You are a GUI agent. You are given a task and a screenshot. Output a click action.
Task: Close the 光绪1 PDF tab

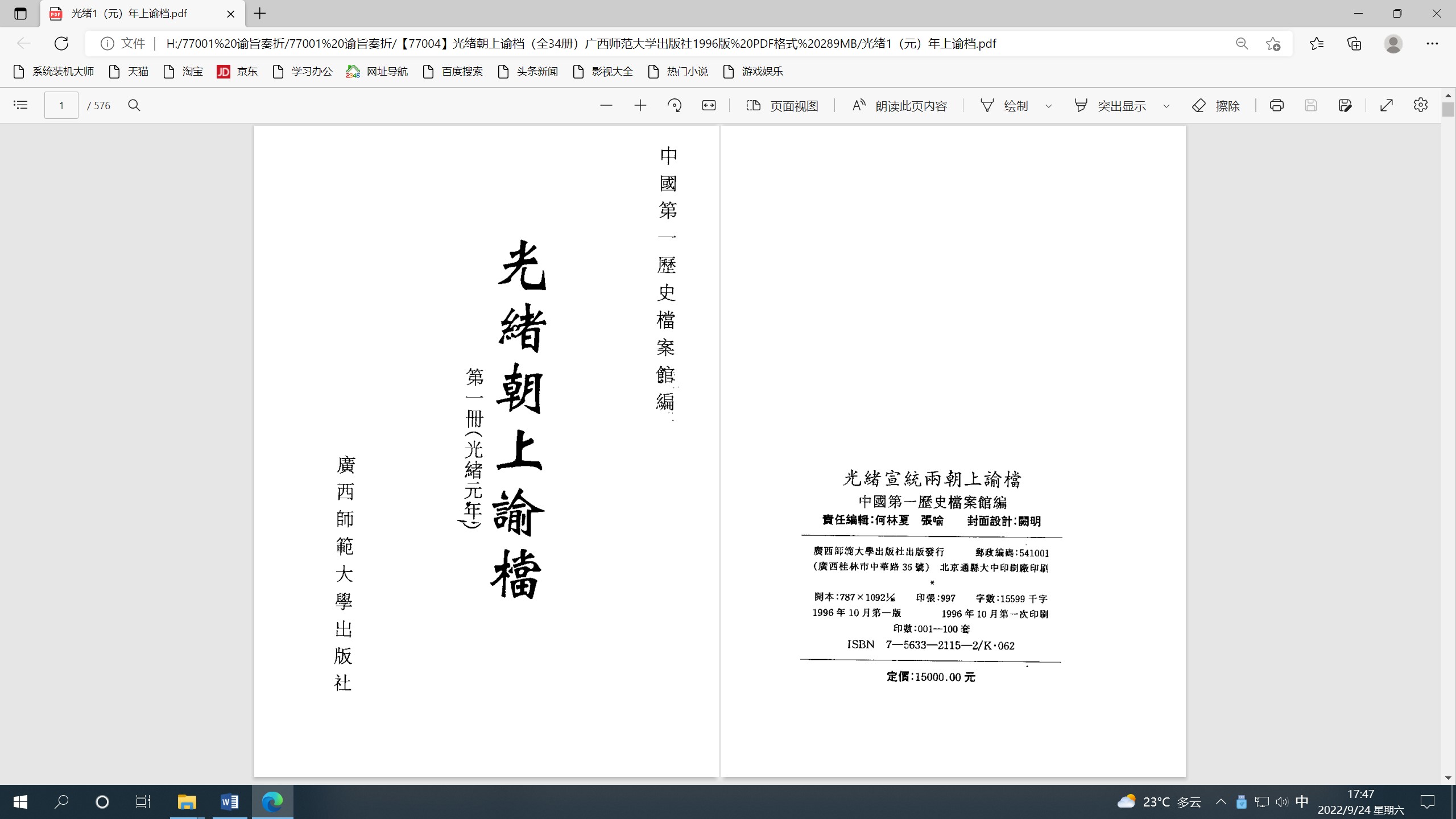pyautogui.click(x=231, y=14)
